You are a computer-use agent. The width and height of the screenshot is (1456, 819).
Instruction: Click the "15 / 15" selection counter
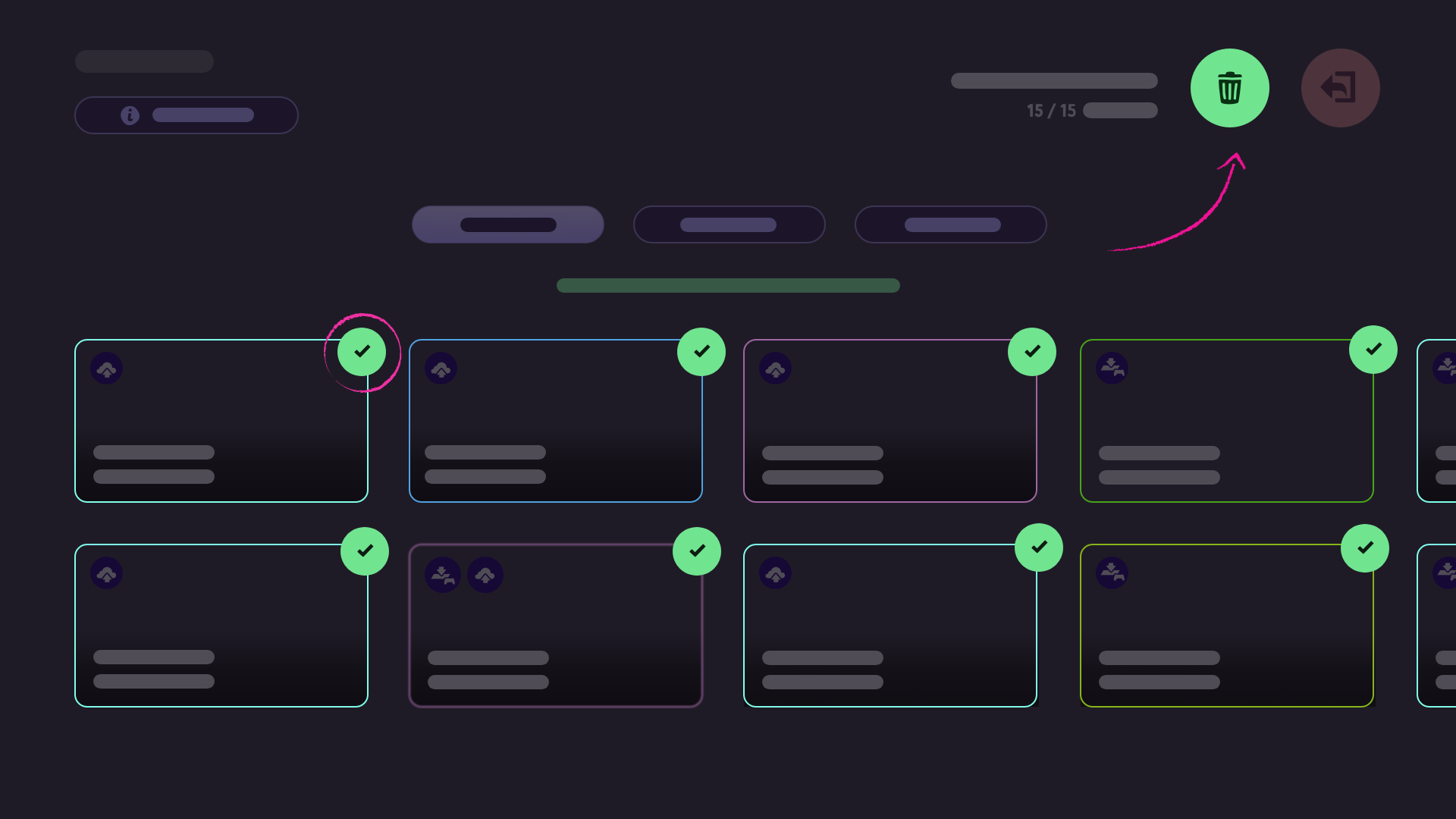[x=1051, y=111]
